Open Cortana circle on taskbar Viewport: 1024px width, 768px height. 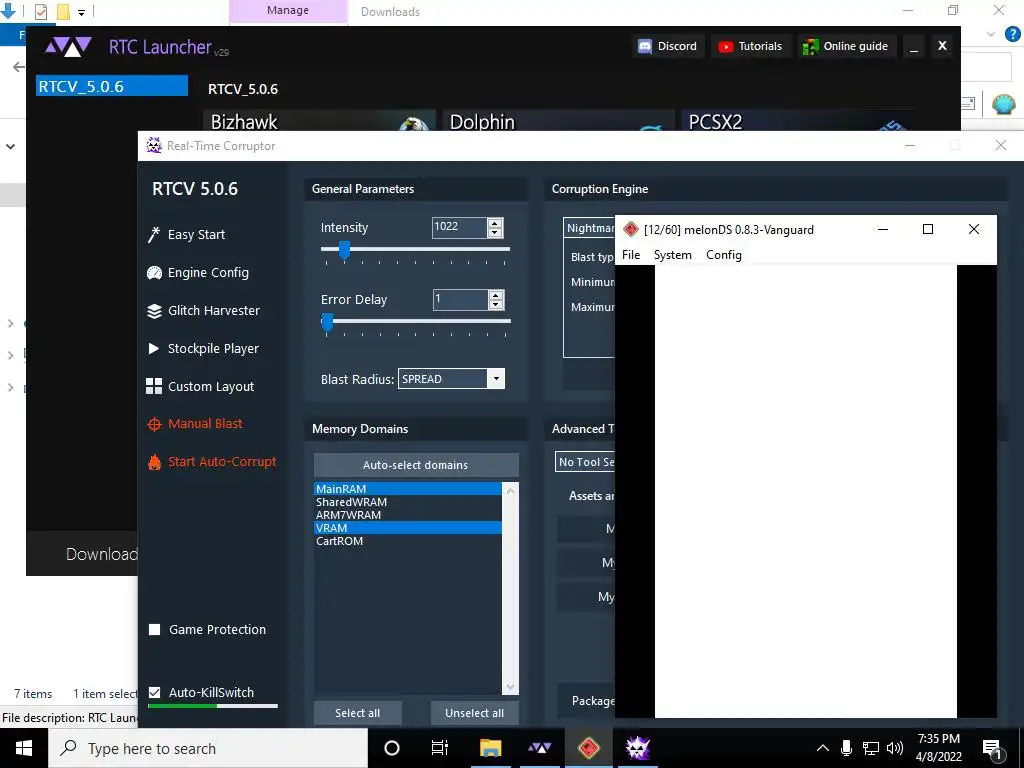392,748
